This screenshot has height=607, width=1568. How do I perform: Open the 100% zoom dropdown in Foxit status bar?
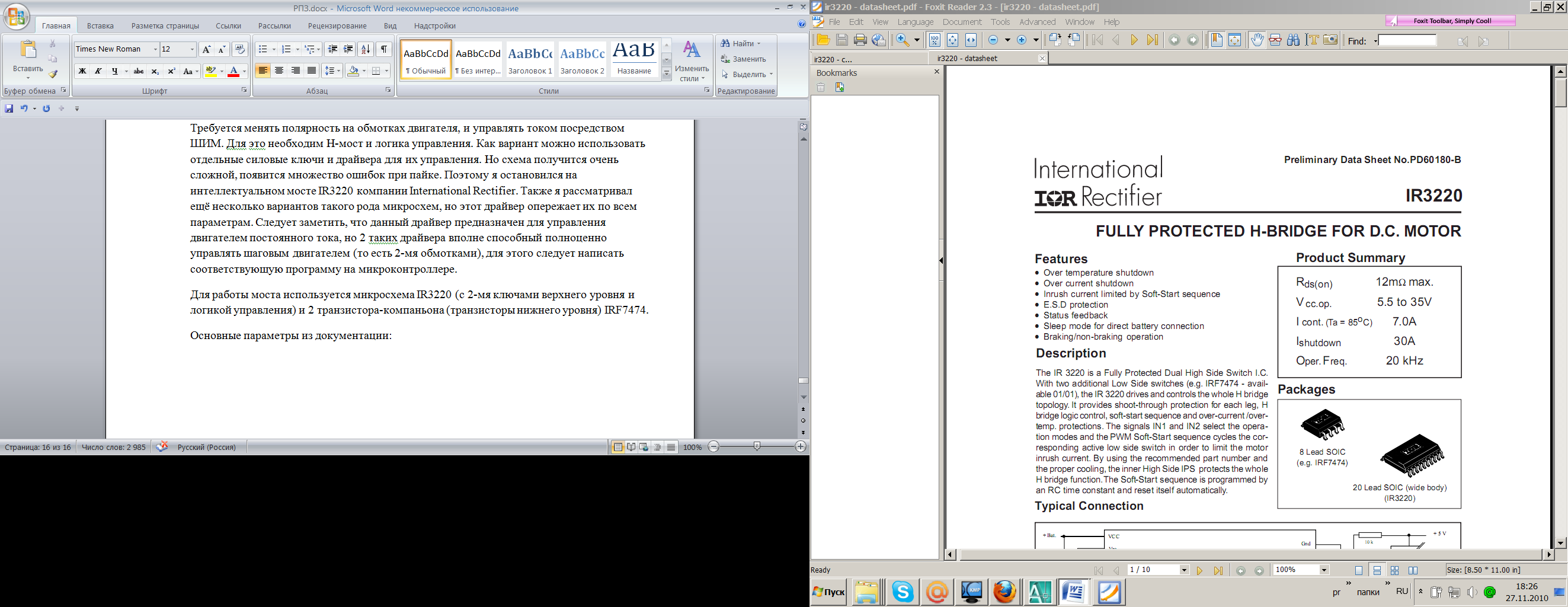click(1323, 570)
